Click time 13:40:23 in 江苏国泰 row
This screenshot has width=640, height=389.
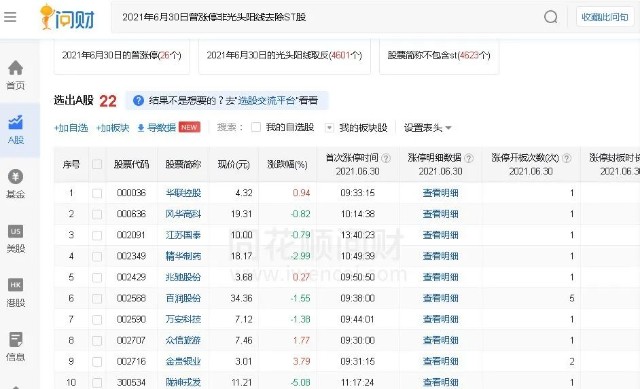(x=358, y=235)
